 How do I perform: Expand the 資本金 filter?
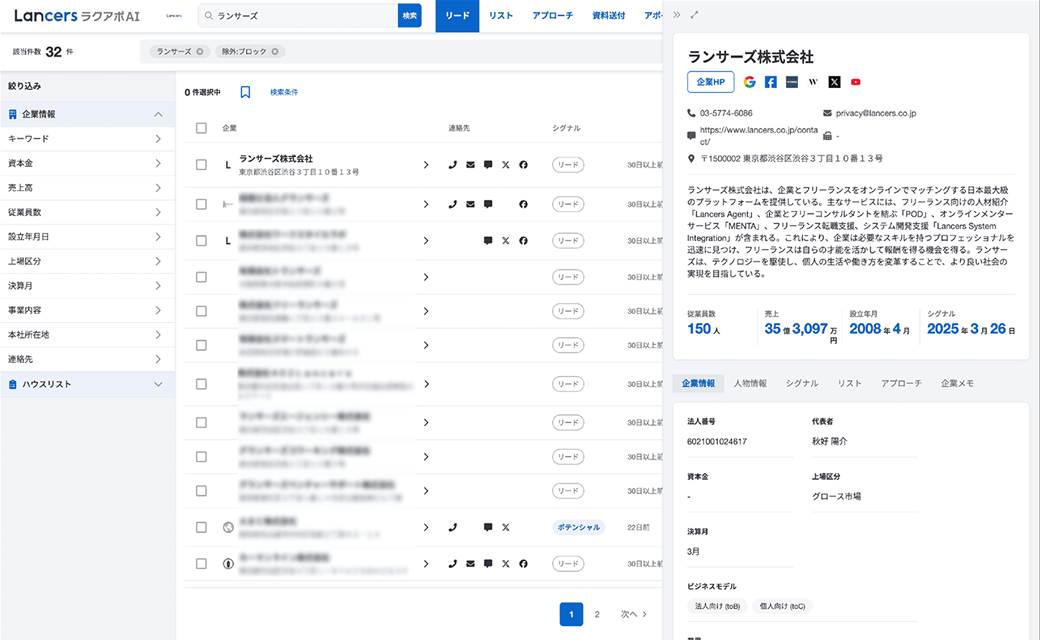pos(87,163)
